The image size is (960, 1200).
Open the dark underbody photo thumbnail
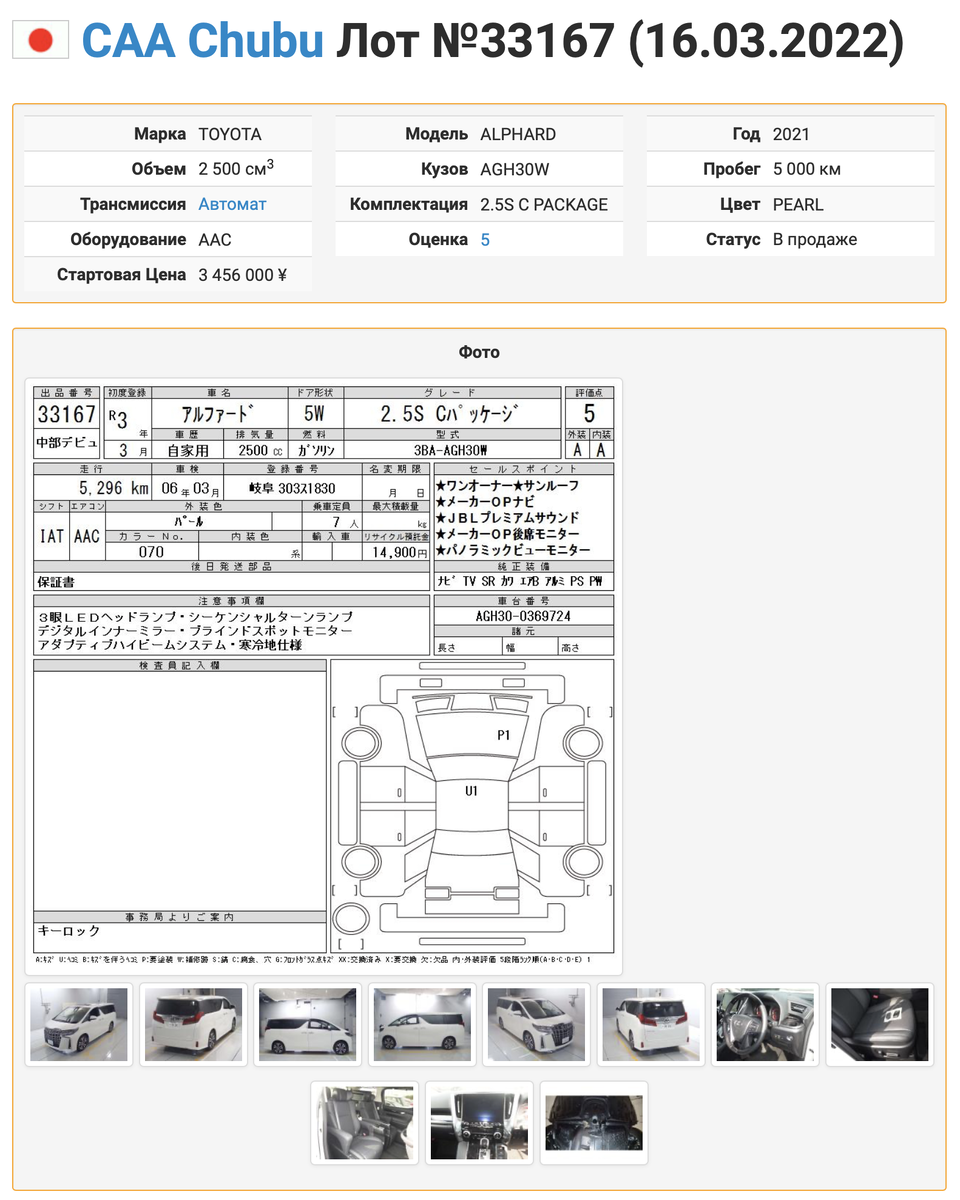click(x=594, y=1122)
